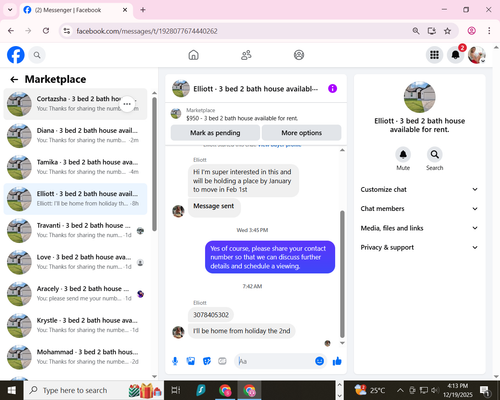Click the install app icon in address bar
The image size is (500, 400).
432,31
